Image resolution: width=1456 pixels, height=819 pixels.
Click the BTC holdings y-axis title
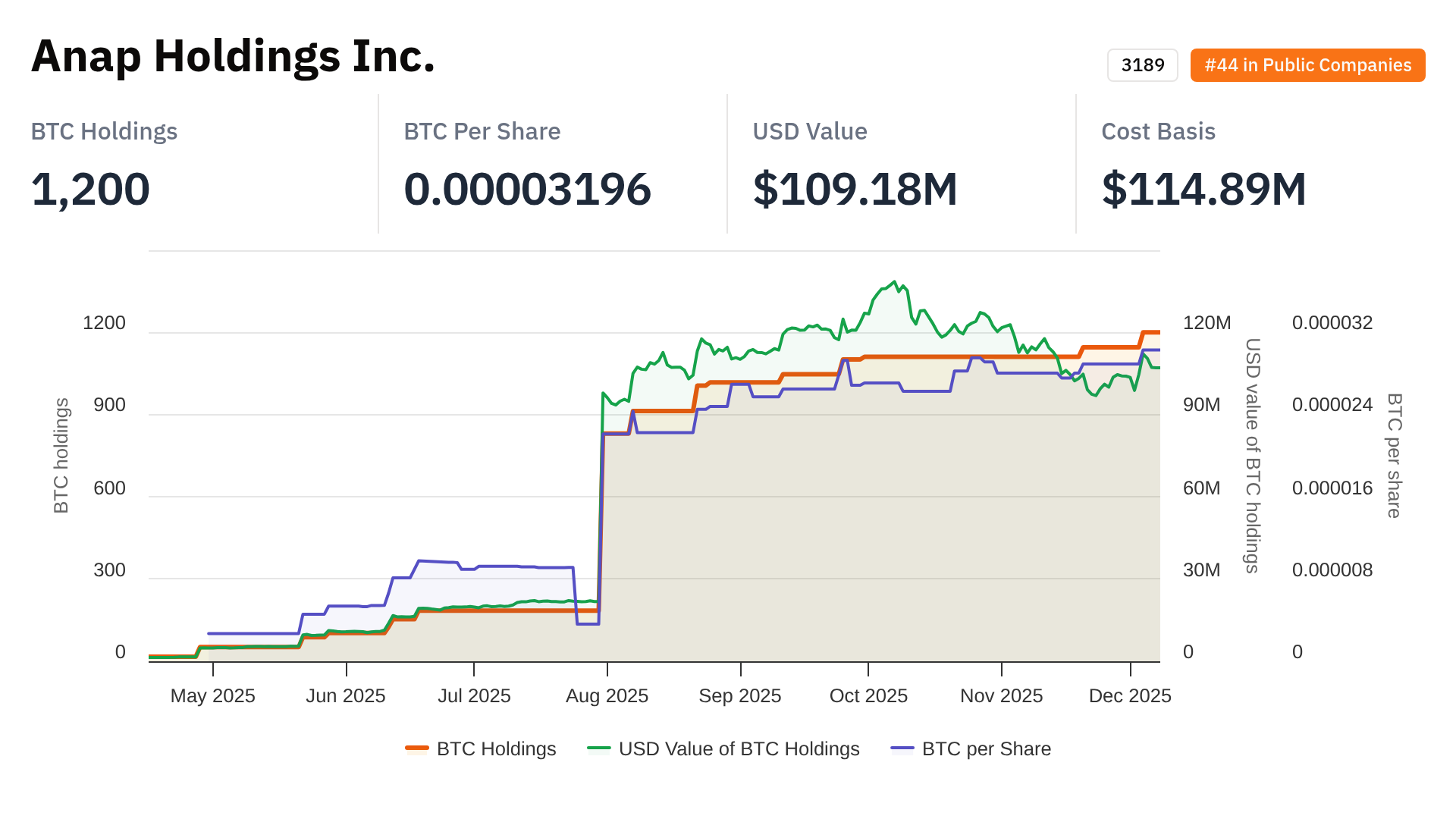coord(61,455)
